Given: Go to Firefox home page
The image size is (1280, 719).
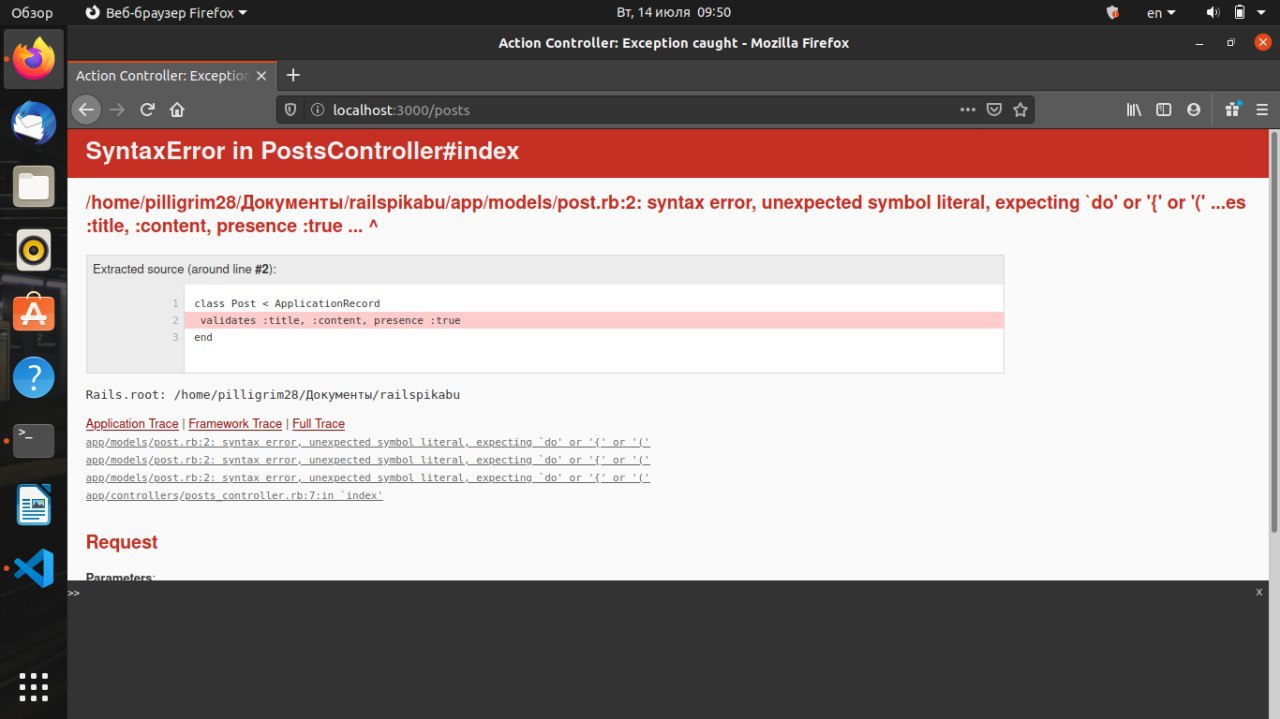Looking at the screenshot, I should coord(177,110).
